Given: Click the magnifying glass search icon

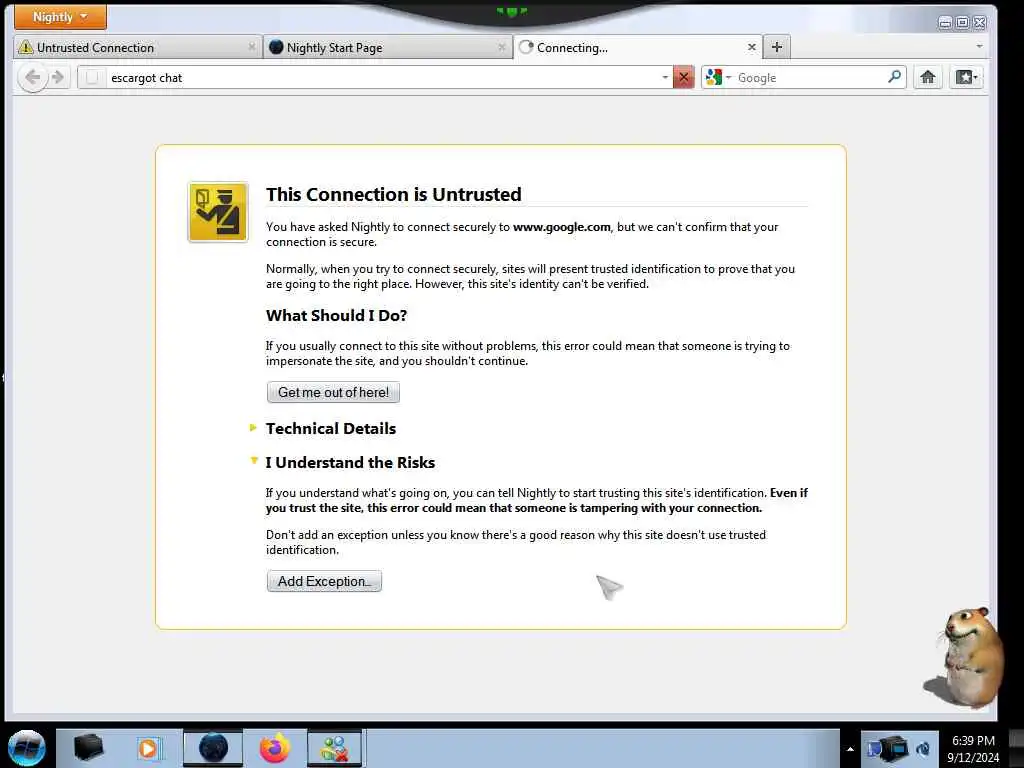Looking at the screenshot, I should (x=894, y=77).
